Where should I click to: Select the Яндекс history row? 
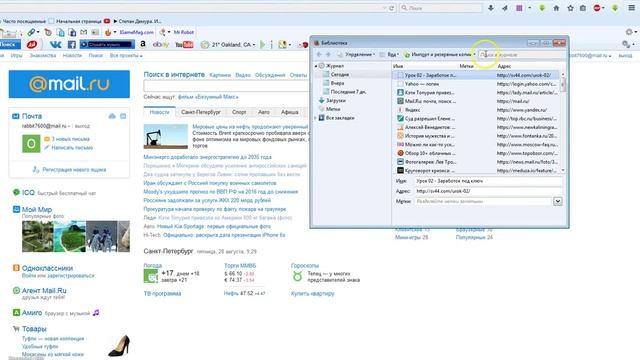(476, 110)
